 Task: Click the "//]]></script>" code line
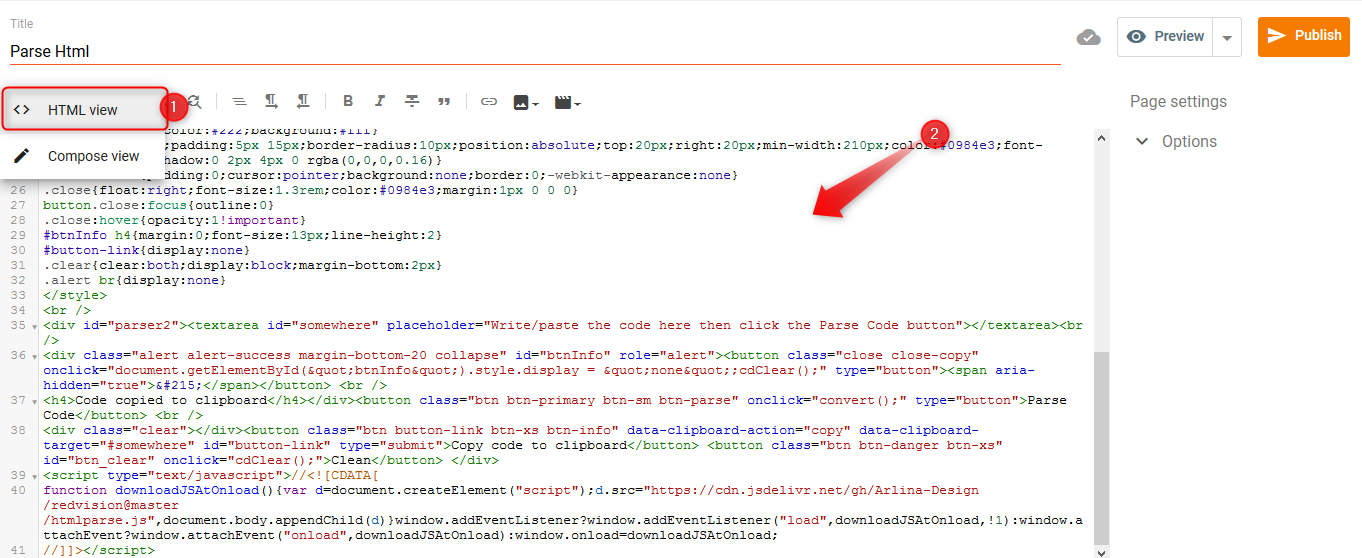point(99,550)
